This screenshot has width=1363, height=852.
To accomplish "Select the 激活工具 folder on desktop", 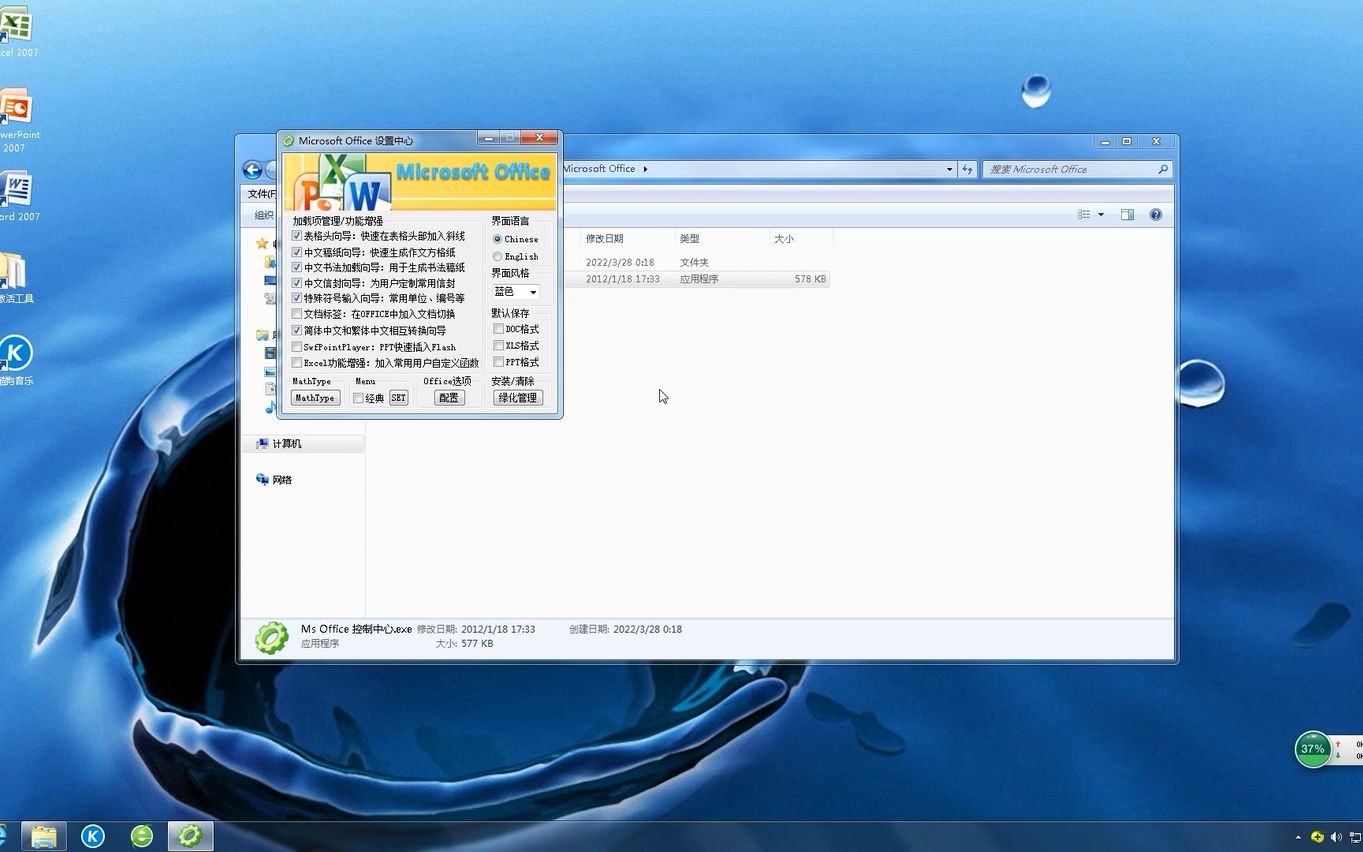I will point(14,278).
